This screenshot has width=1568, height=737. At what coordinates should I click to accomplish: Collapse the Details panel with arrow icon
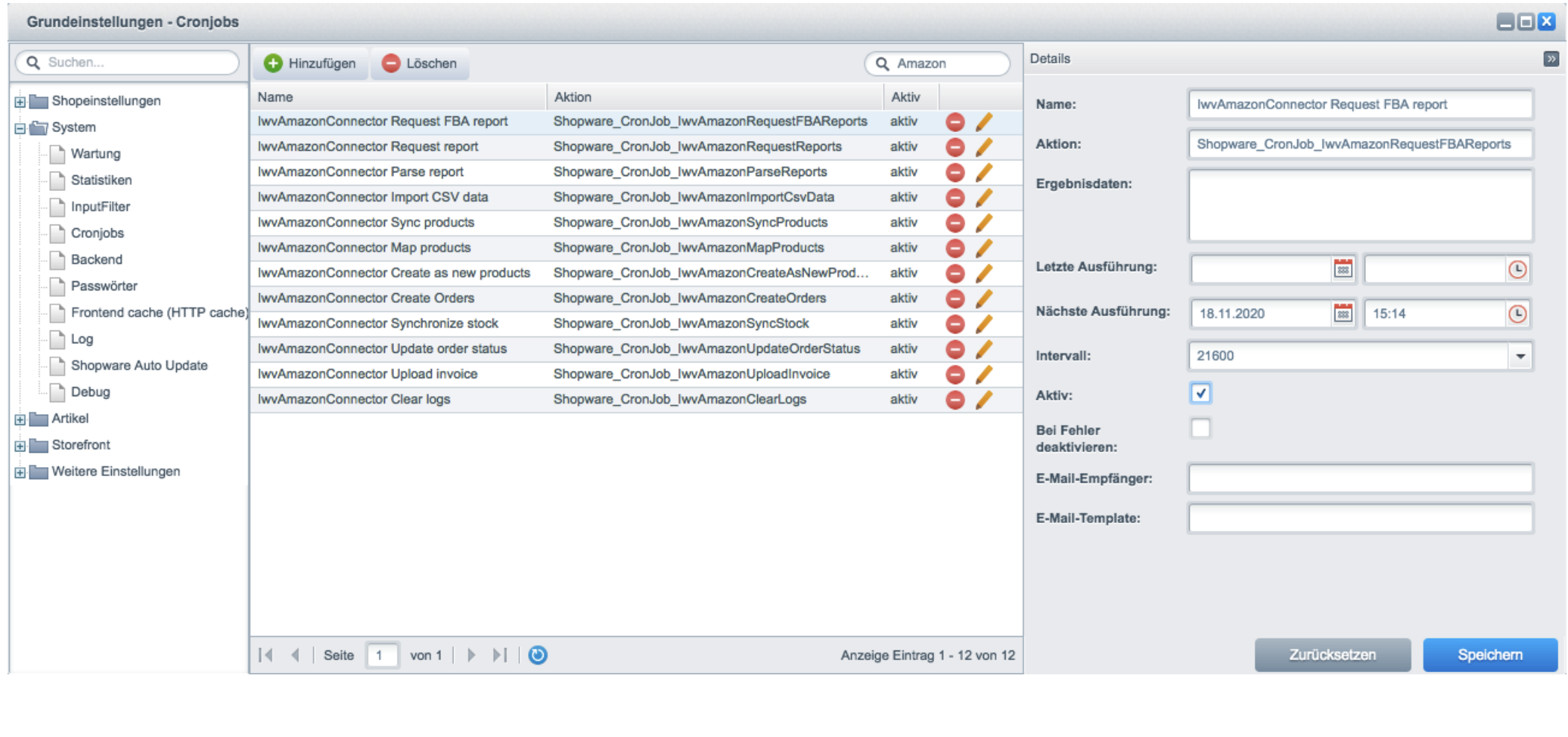pyautogui.click(x=1551, y=59)
